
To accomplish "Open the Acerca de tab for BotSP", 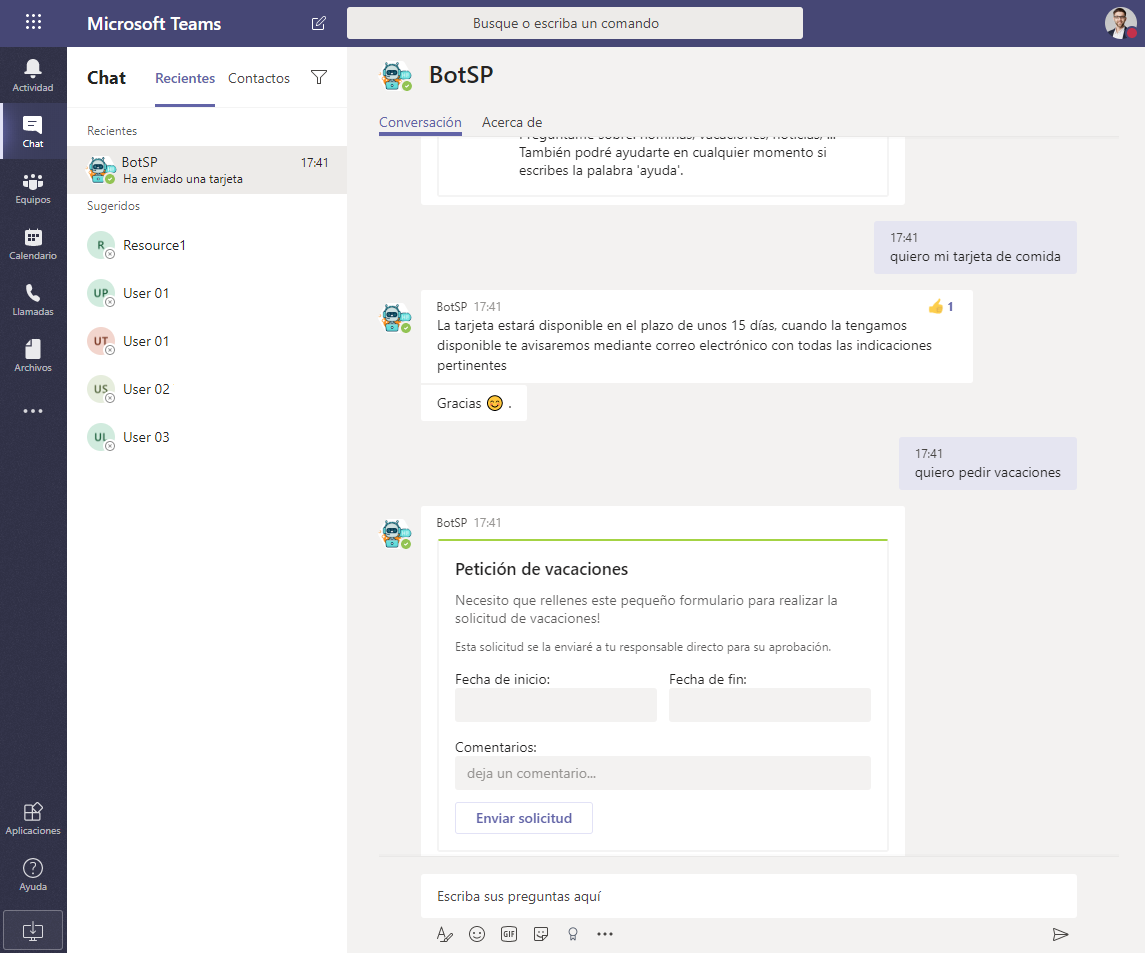I will (x=512, y=122).
